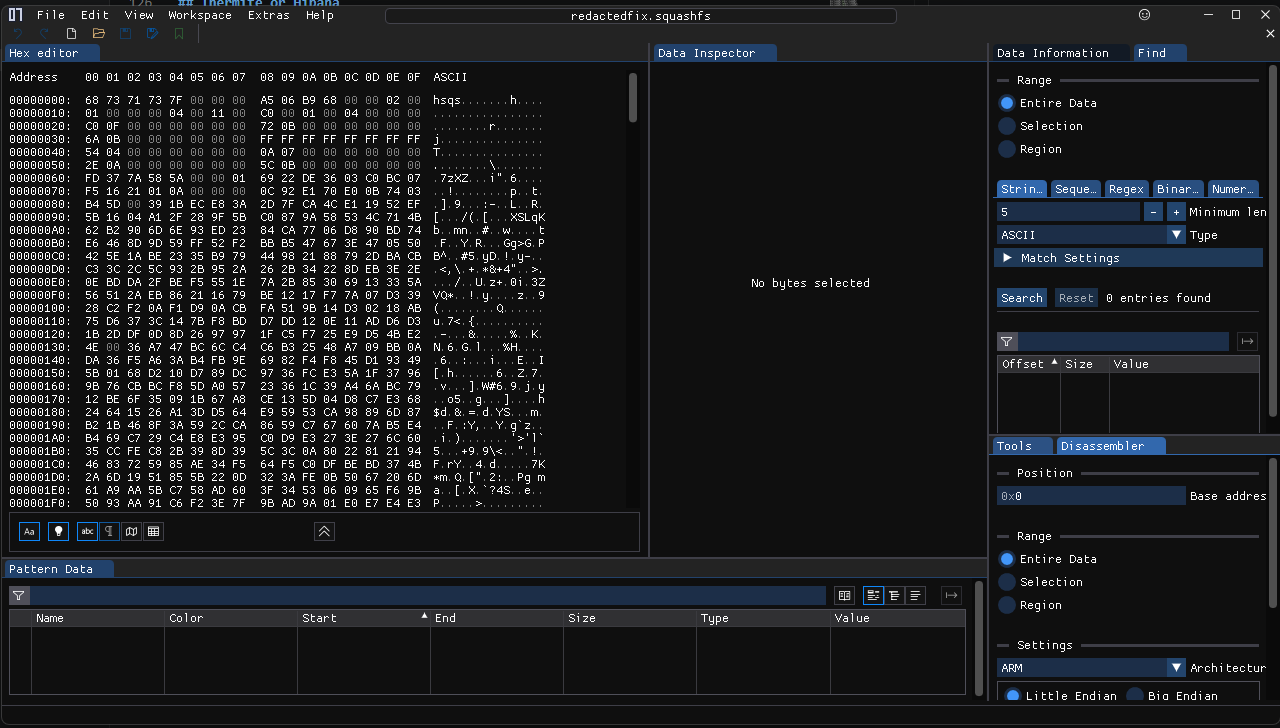Image resolution: width=1280 pixels, height=728 pixels.
Task: Create a new file with the blank page icon
Action: [x=71, y=34]
